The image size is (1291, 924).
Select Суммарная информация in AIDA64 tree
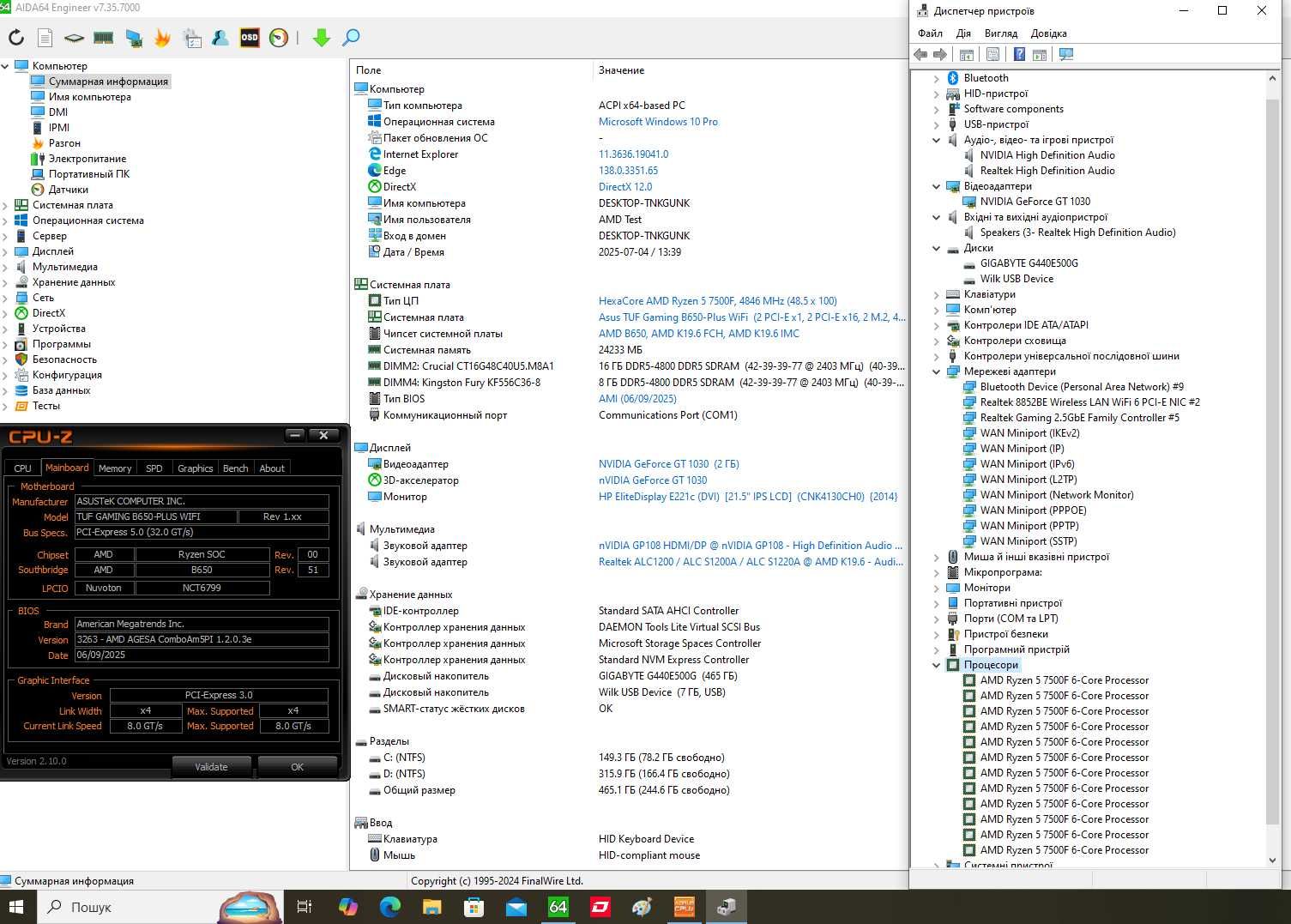[x=108, y=82]
